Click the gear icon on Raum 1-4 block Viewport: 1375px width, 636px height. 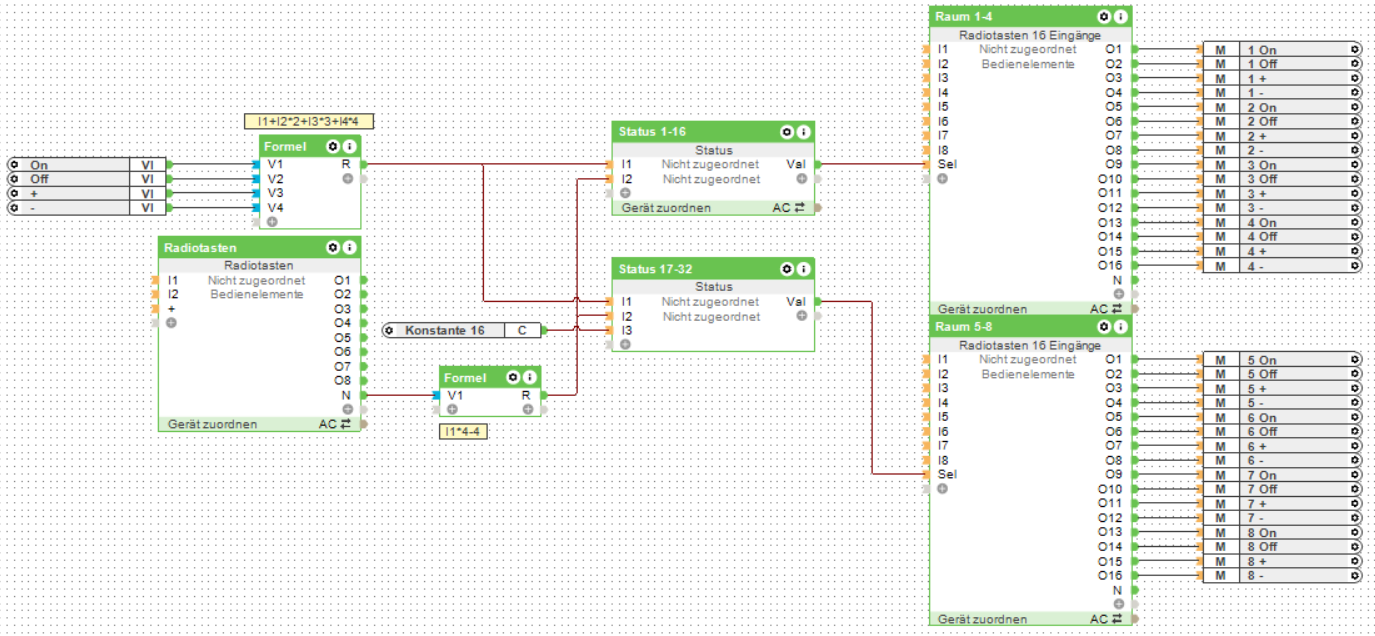pyautogui.click(x=1105, y=17)
